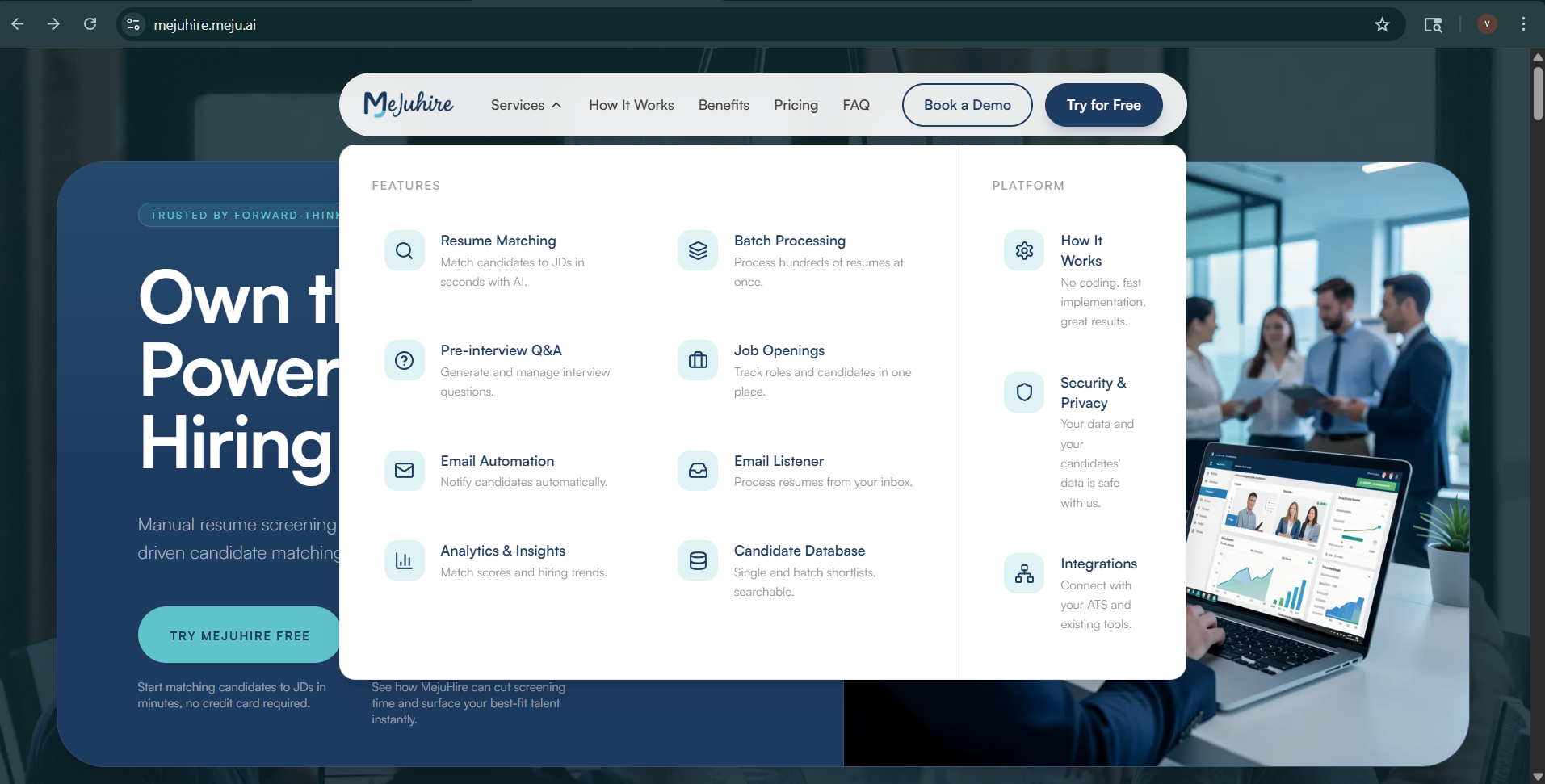This screenshot has width=1545, height=784.
Task: Click 'Match scores and hiring trends.' text
Action: click(524, 572)
